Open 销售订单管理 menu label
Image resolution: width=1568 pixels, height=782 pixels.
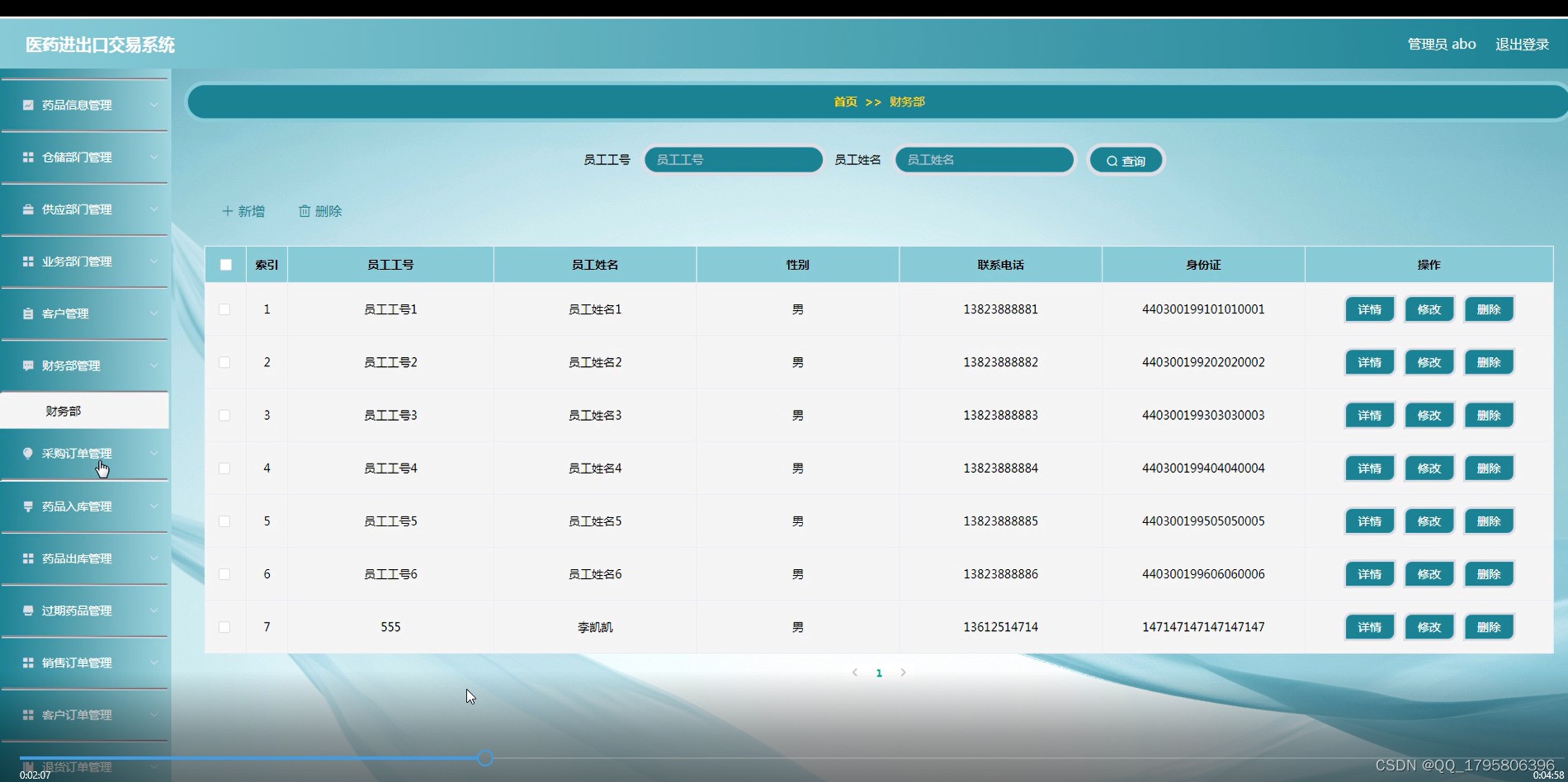(77, 662)
